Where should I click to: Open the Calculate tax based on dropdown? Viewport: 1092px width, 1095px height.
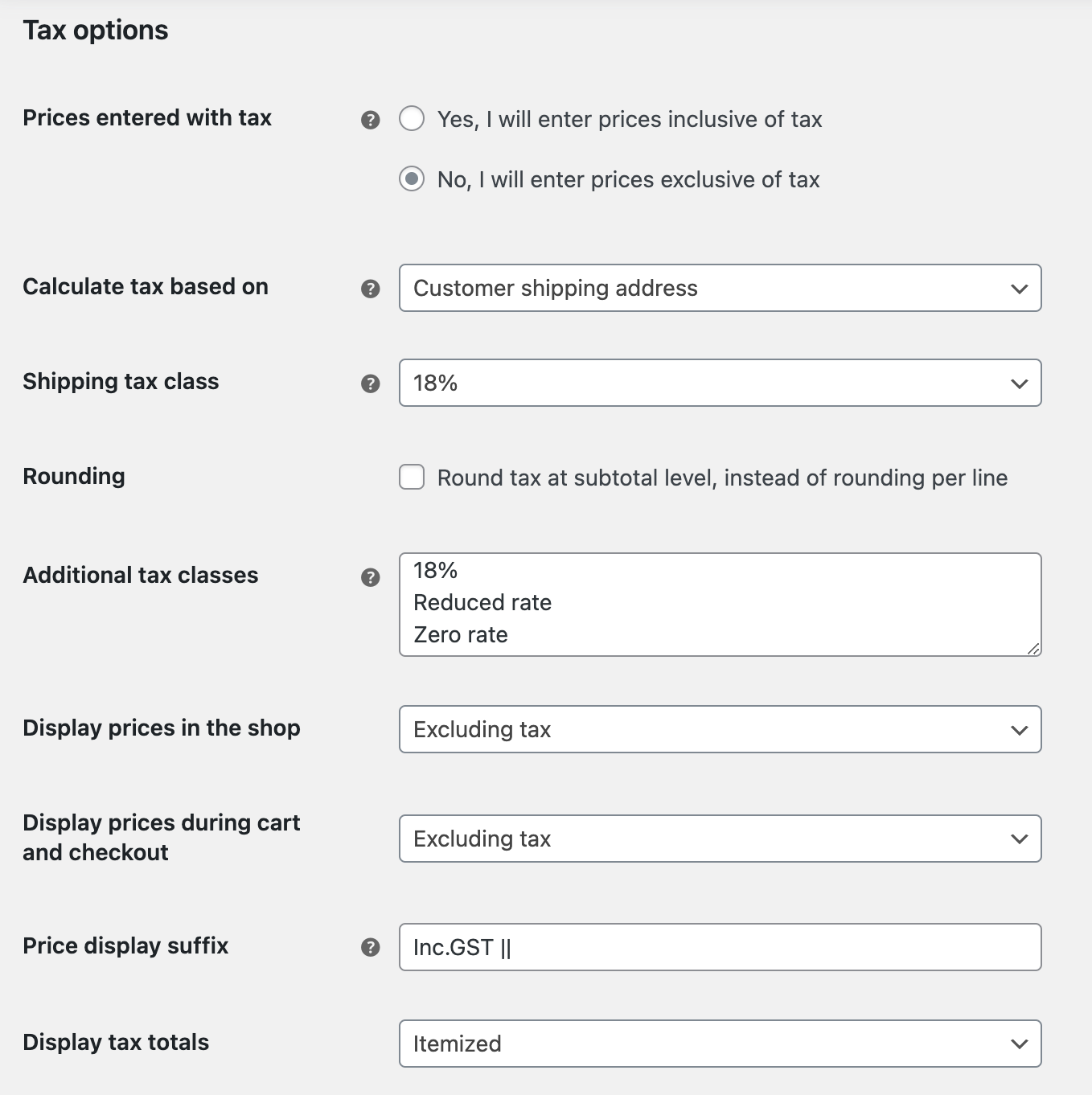pyautogui.click(x=720, y=288)
